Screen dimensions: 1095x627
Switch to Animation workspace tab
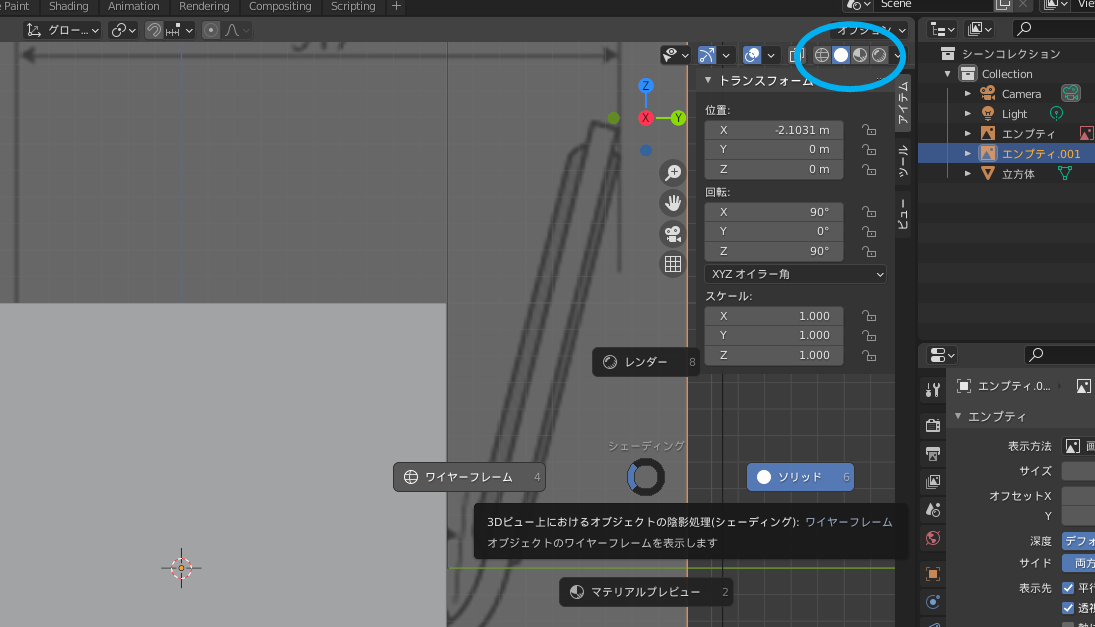tap(133, 6)
